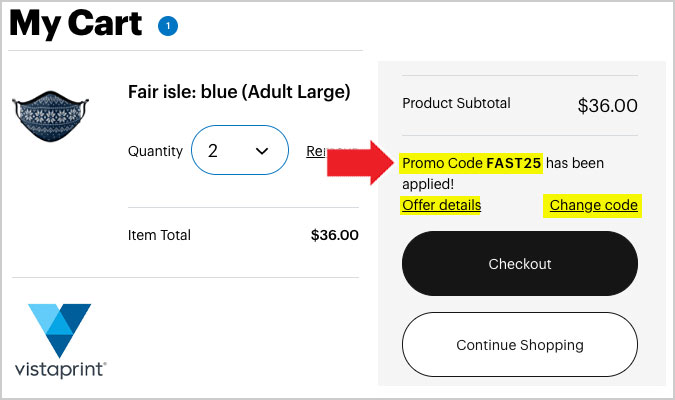
Task: Click the Item Total label
Action: pyautogui.click(x=159, y=235)
